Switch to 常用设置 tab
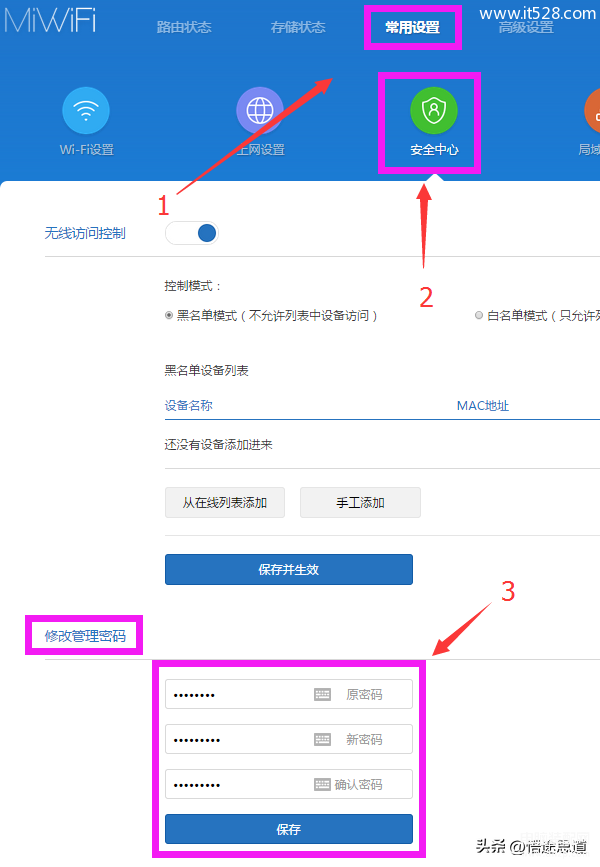This screenshot has width=600, height=867. pyautogui.click(x=413, y=27)
